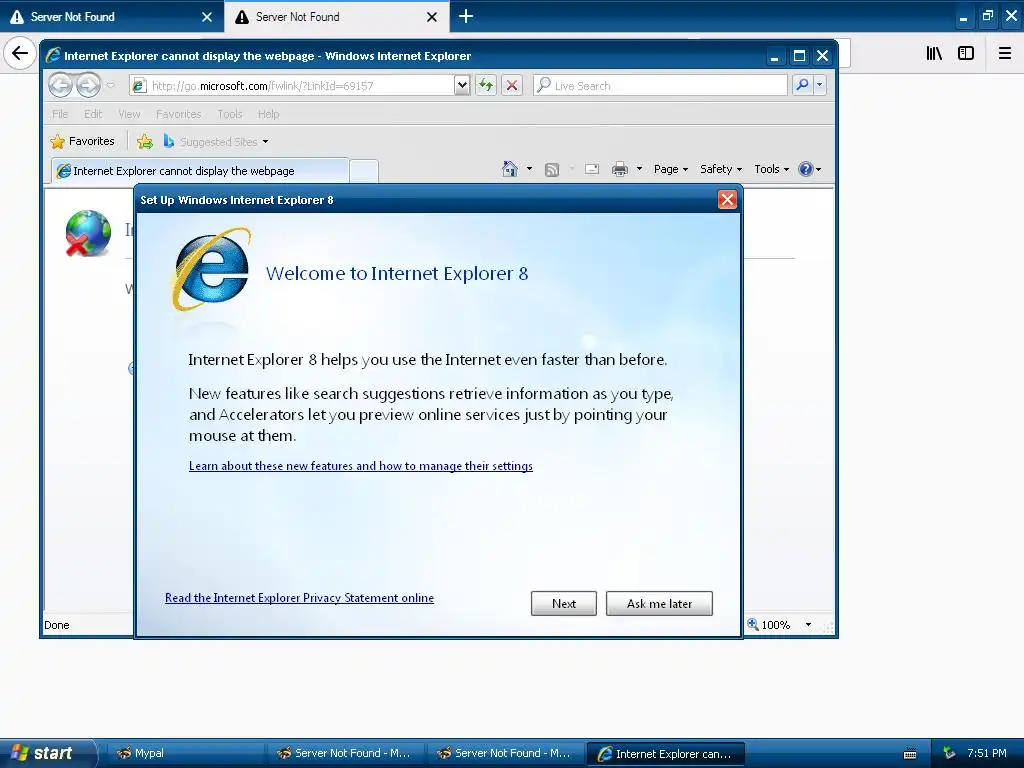Viewport: 1024px width, 768px height.
Task: Click the Print icon in command bar
Action: pos(620,169)
